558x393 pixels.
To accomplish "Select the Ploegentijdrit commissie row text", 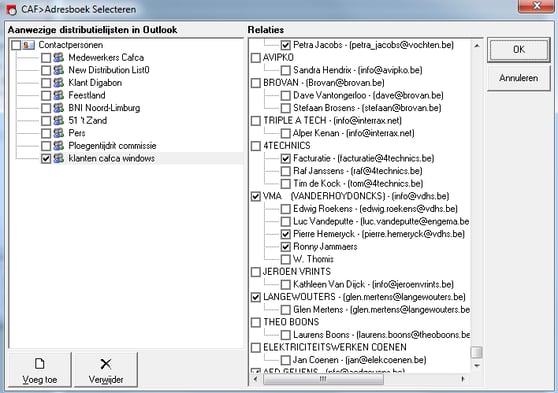I will coord(112,146).
